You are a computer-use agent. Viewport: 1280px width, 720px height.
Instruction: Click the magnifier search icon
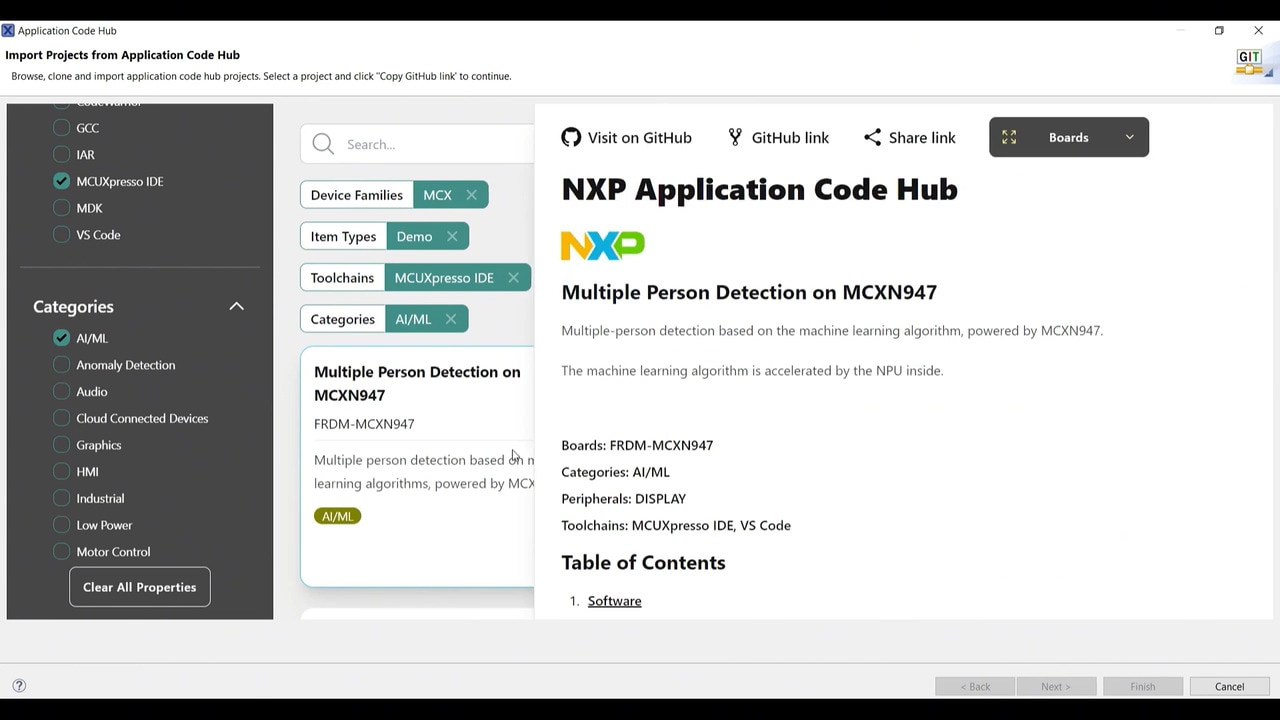click(323, 144)
